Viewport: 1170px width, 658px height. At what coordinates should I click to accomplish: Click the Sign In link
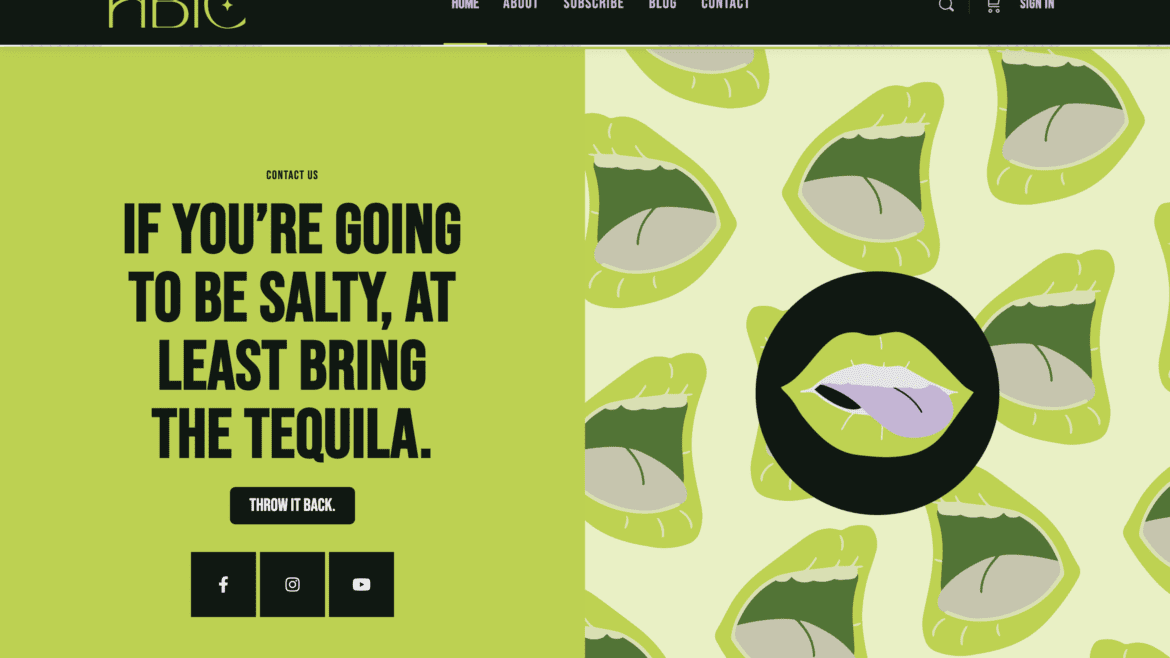coord(1037,5)
